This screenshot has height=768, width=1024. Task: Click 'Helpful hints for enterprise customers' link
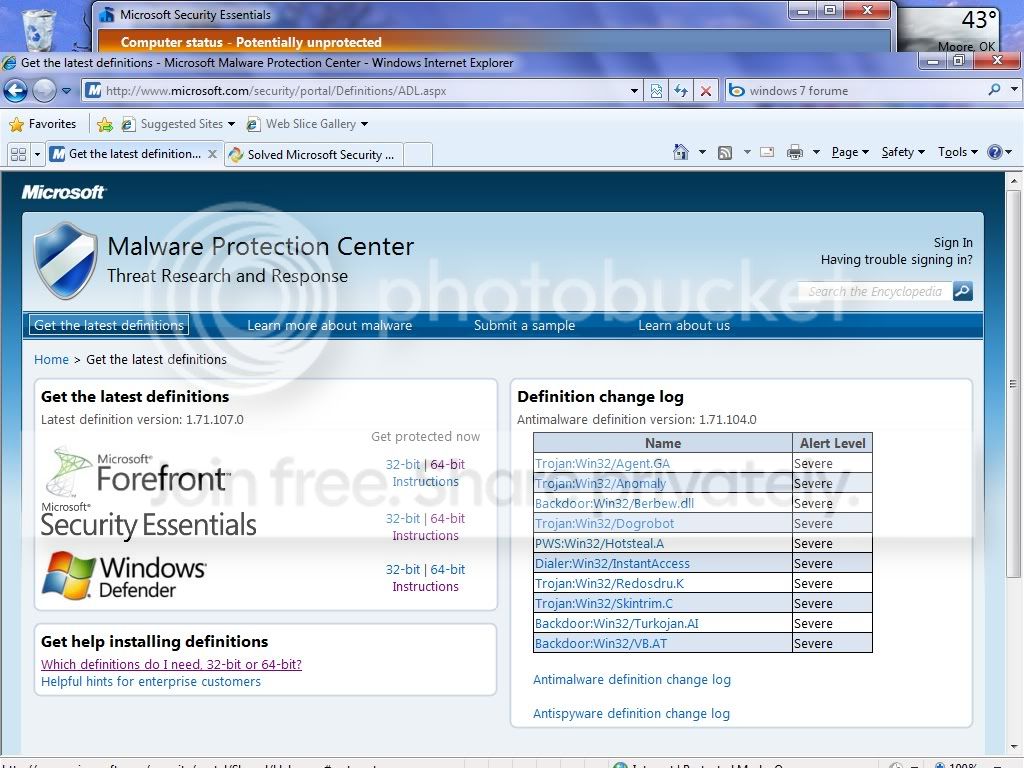pos(151,682)
